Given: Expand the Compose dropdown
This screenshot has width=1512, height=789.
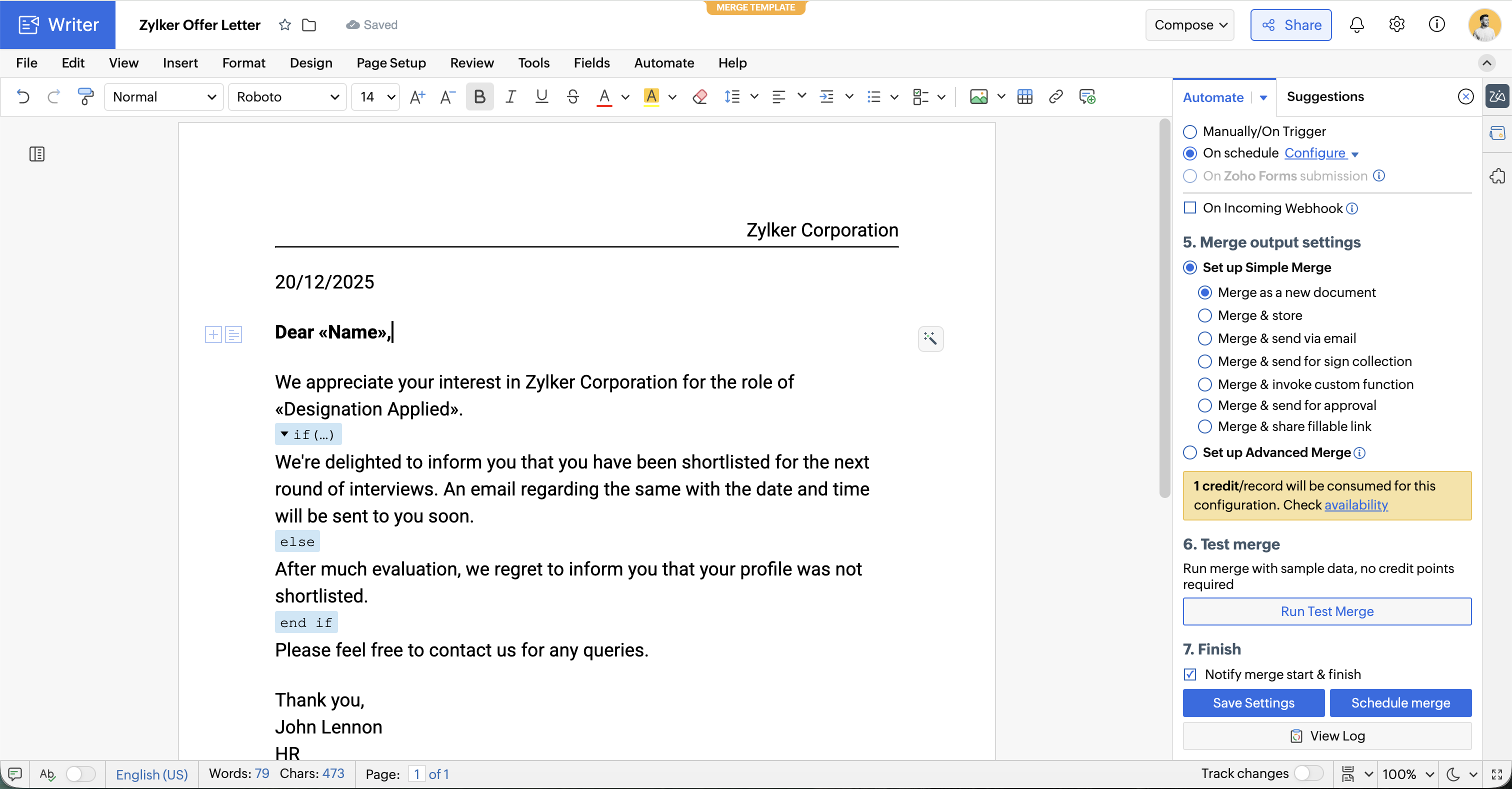Looking at the screenshot, I should (x=1190, y=24).
